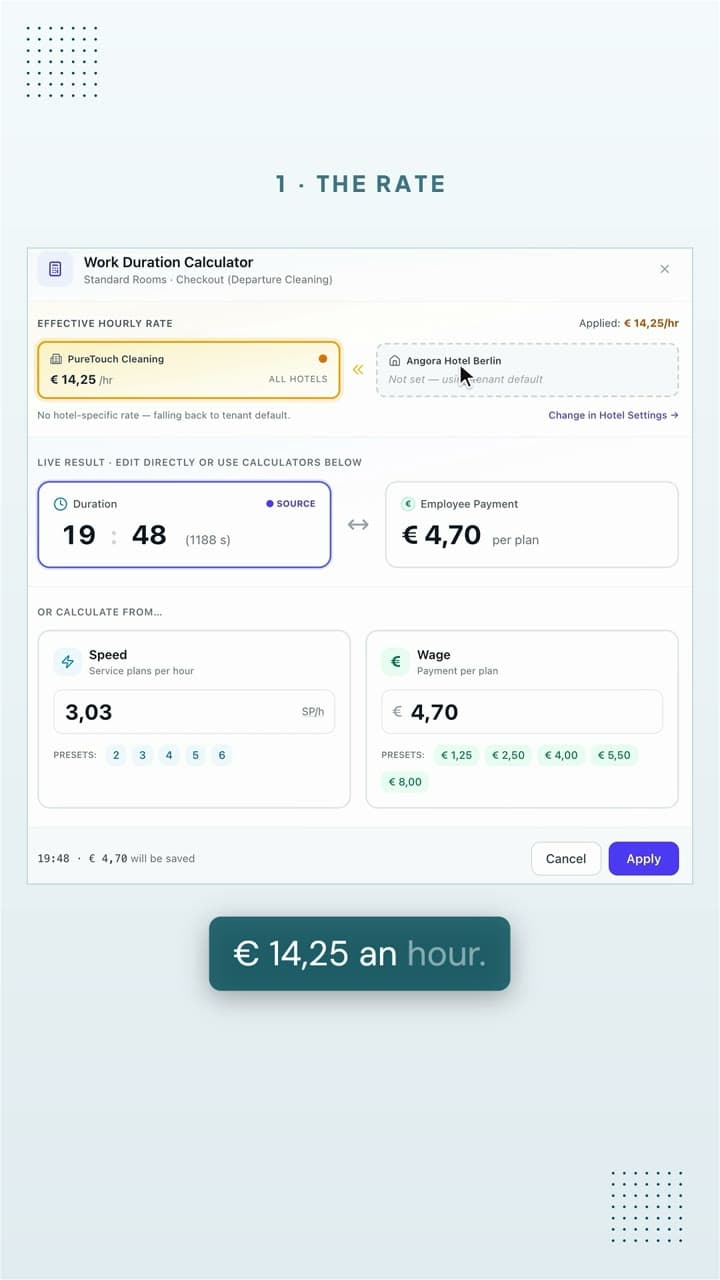
Task: Click the Speed input showing 3,03
Action: point(194,712)
